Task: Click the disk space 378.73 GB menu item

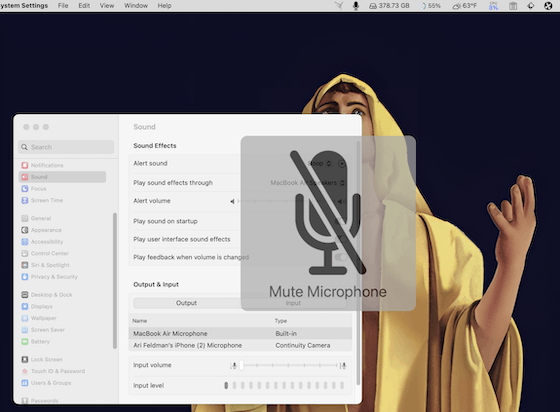Action: point(389,6)
